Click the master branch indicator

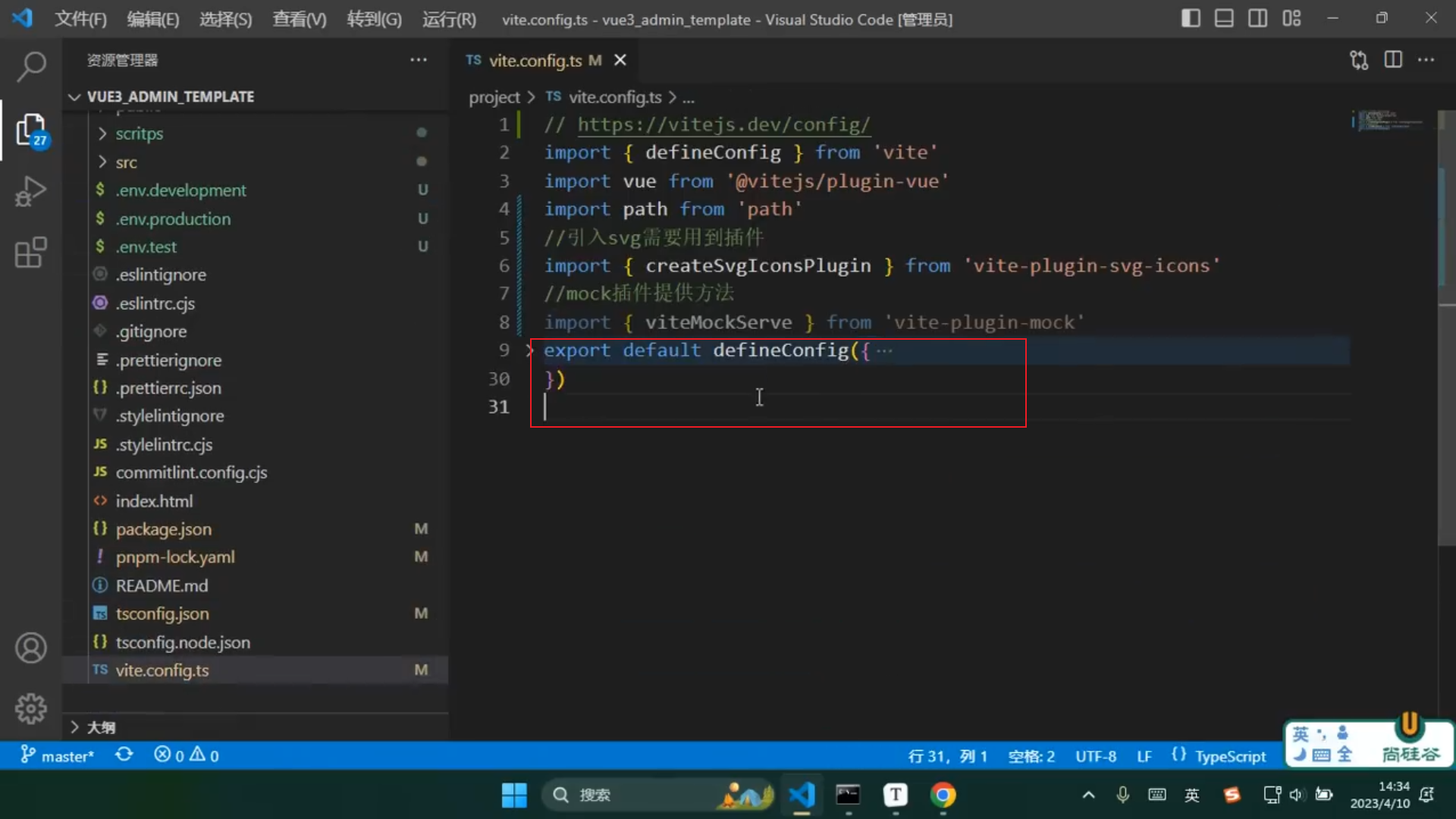tap(57, 756)
